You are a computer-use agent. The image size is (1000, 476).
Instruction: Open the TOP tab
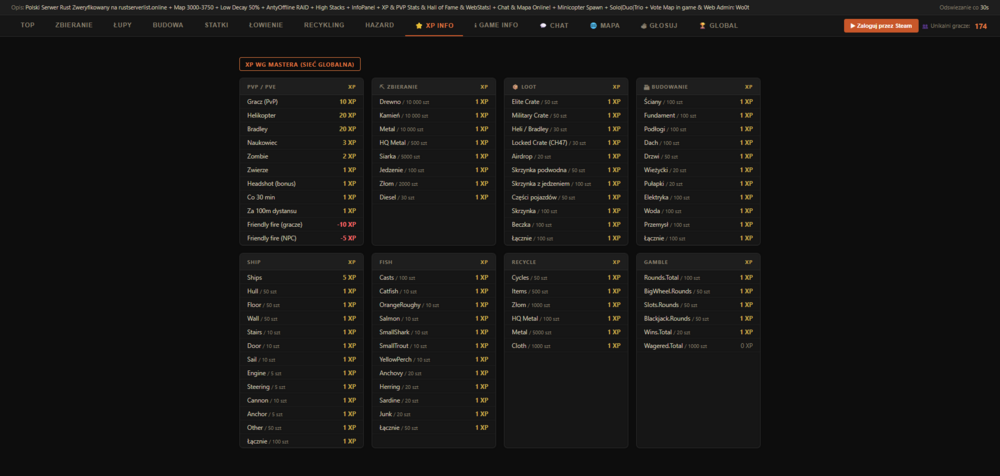point(27,26)
